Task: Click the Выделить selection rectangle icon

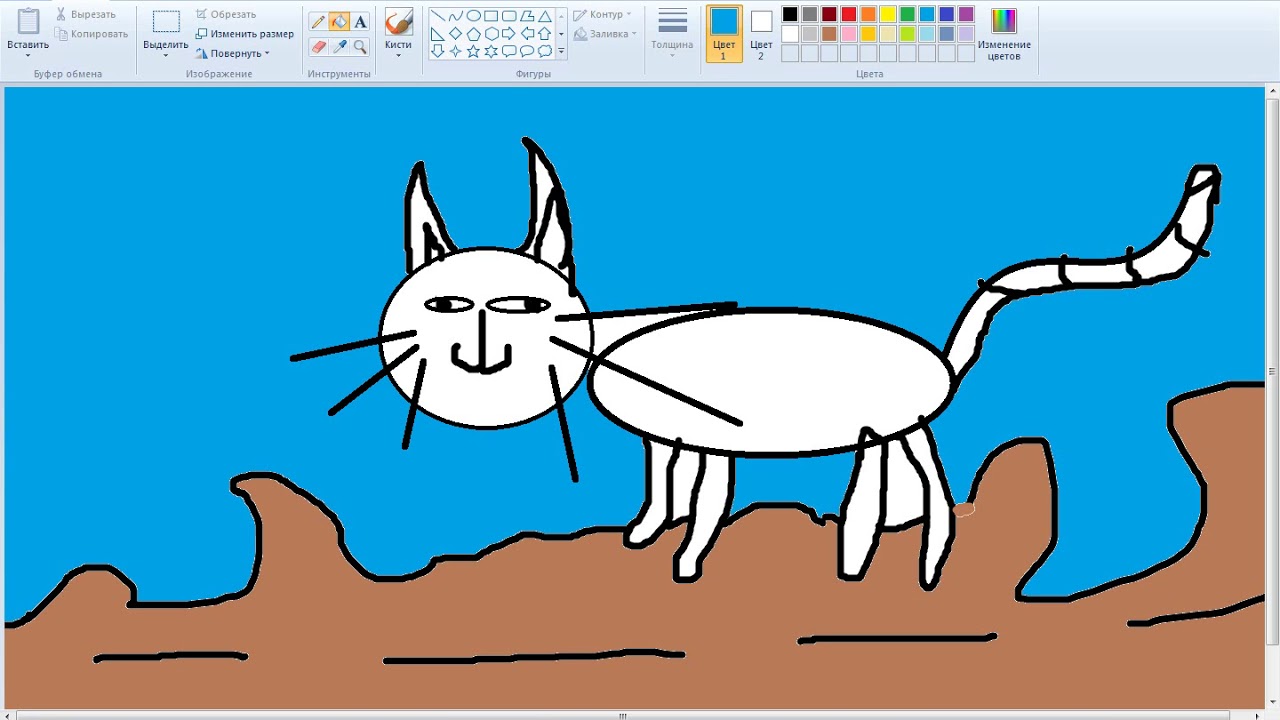Action: coord(166,22)
